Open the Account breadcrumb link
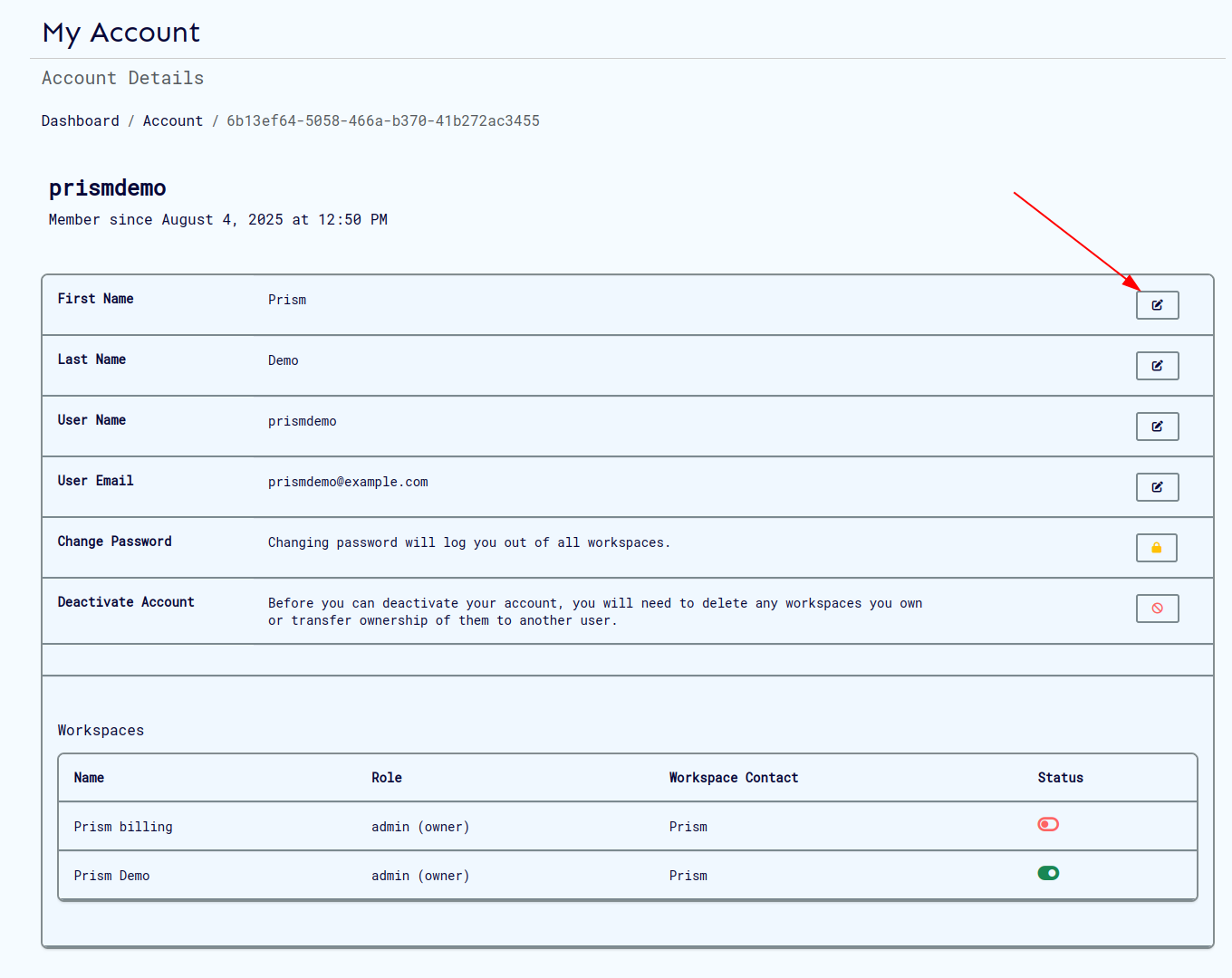1232x978 pixels. click(x=173, y=121)
